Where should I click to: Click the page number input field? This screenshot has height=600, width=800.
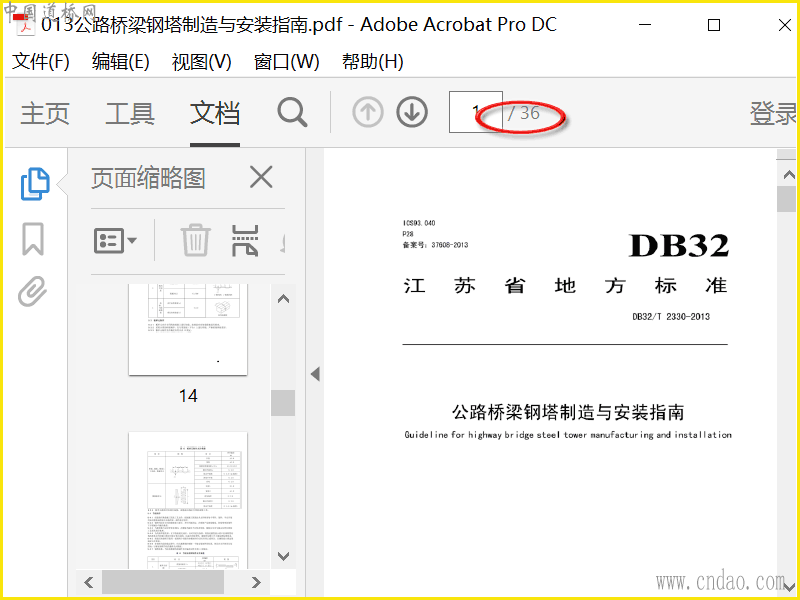click(476, 112)
